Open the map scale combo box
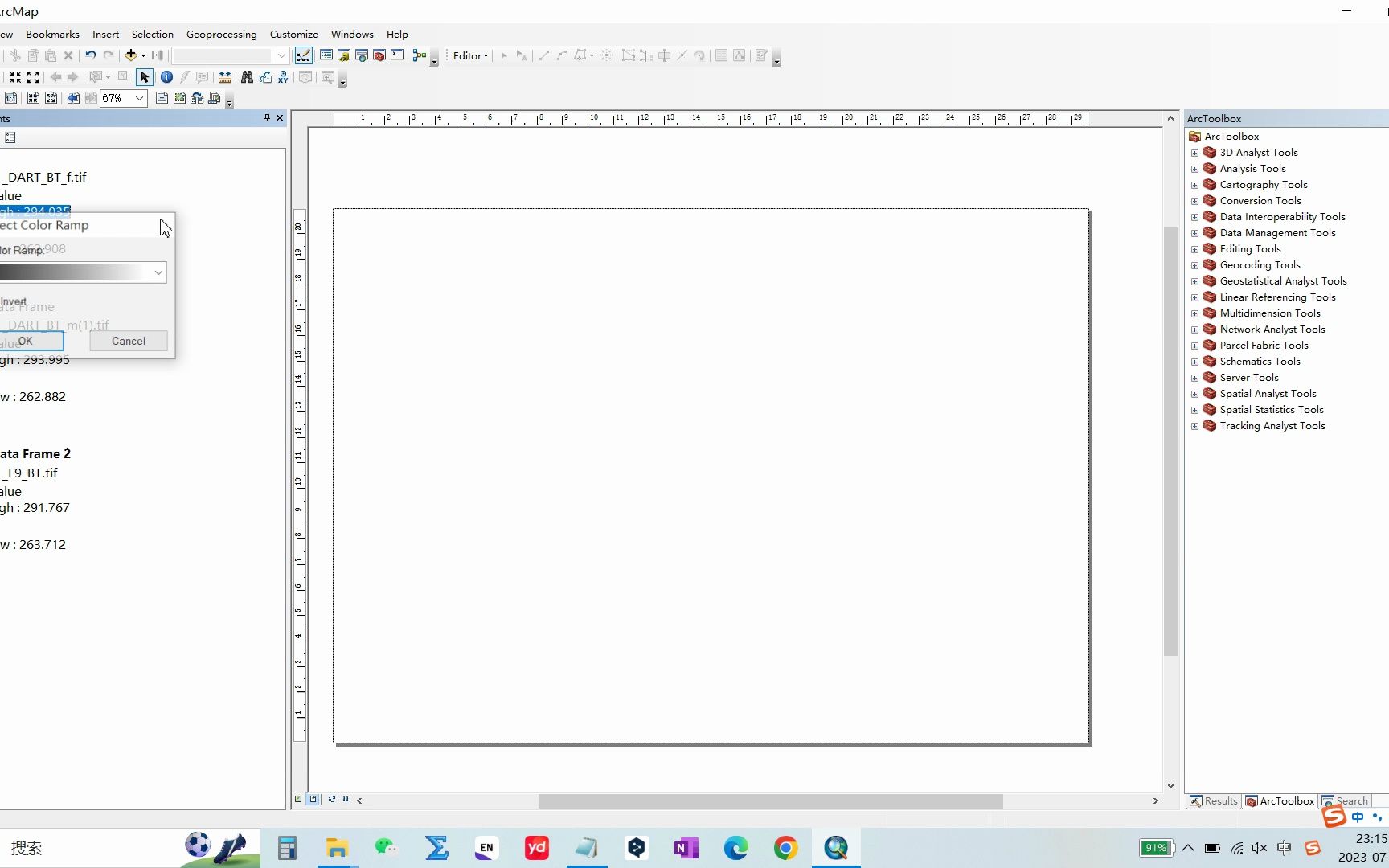 pyautogui.click(x=281, y=55)
